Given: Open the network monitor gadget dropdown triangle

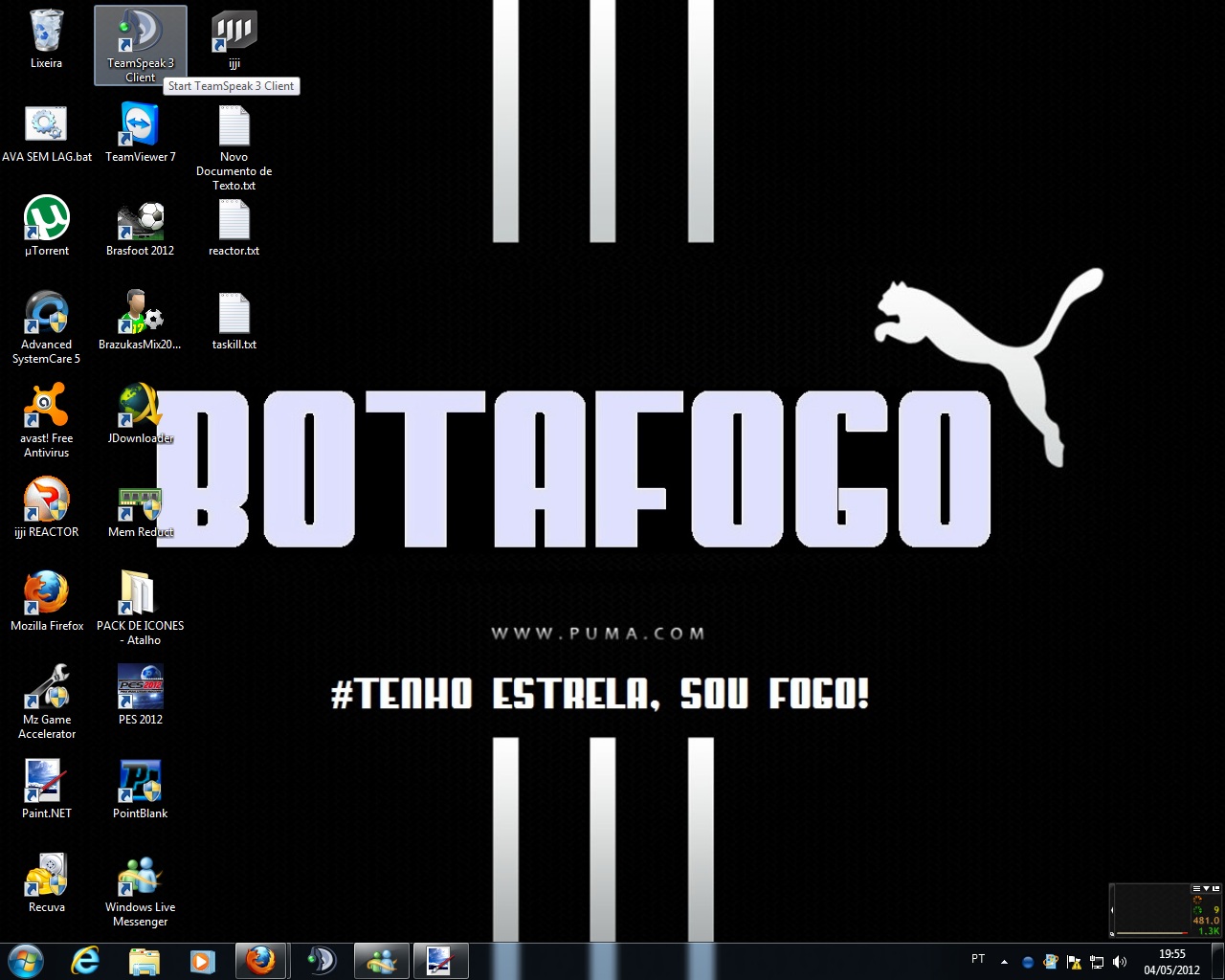Looking at the screenshot, I should 1206,889.
